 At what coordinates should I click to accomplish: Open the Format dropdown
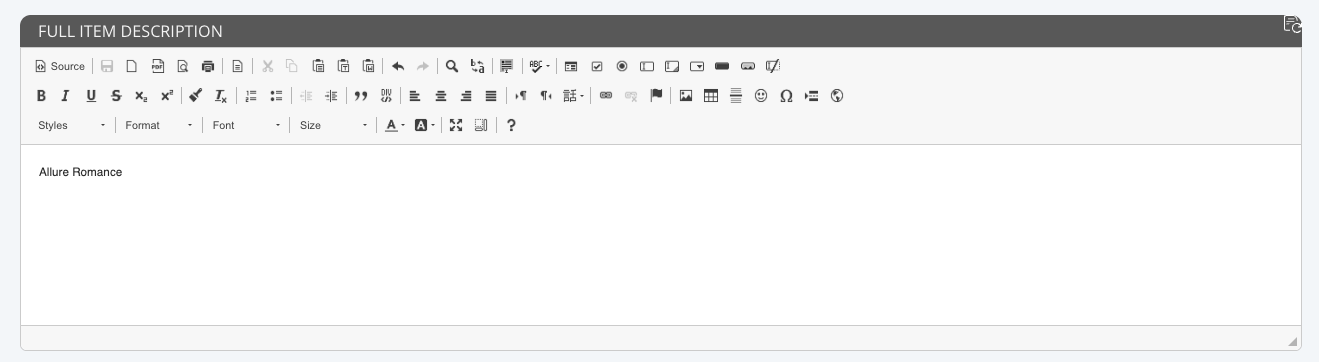[159, 126]
